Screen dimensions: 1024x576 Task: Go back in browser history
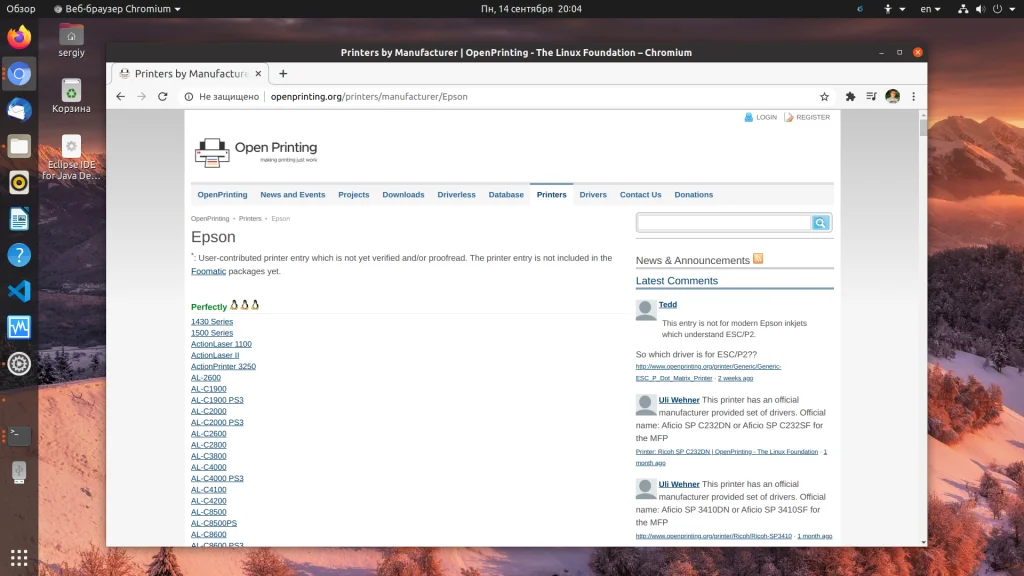pos(120,97)
